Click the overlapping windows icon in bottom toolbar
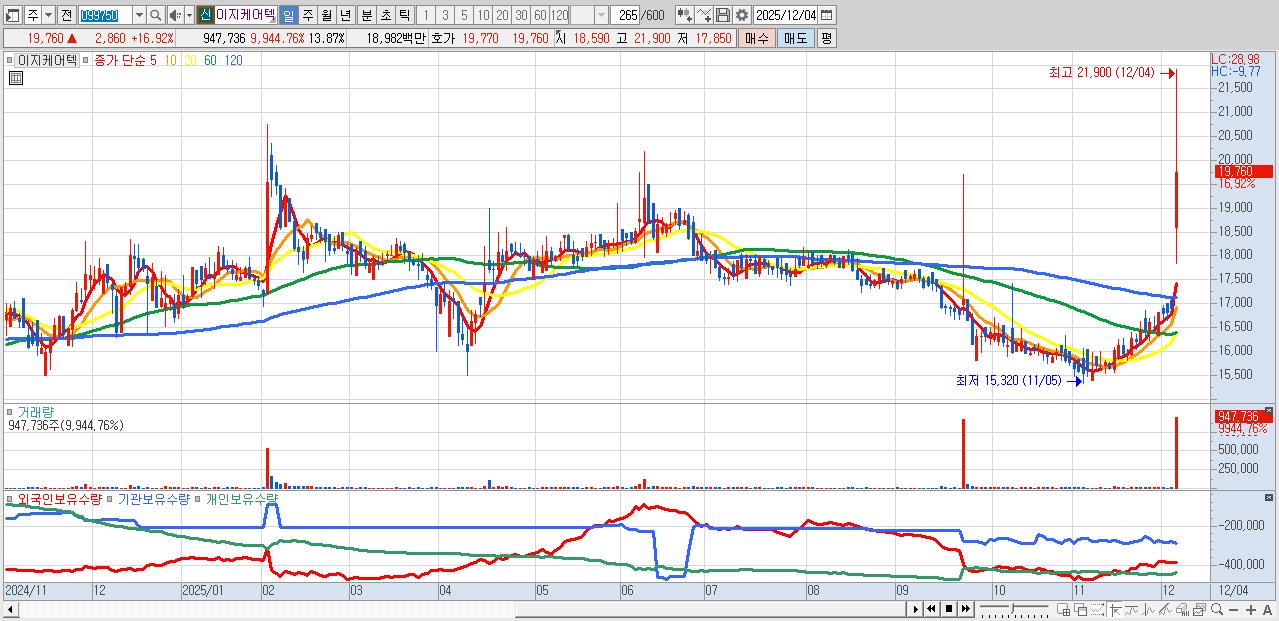Viewport: 1279px width, 621px height. point(1080,610)
